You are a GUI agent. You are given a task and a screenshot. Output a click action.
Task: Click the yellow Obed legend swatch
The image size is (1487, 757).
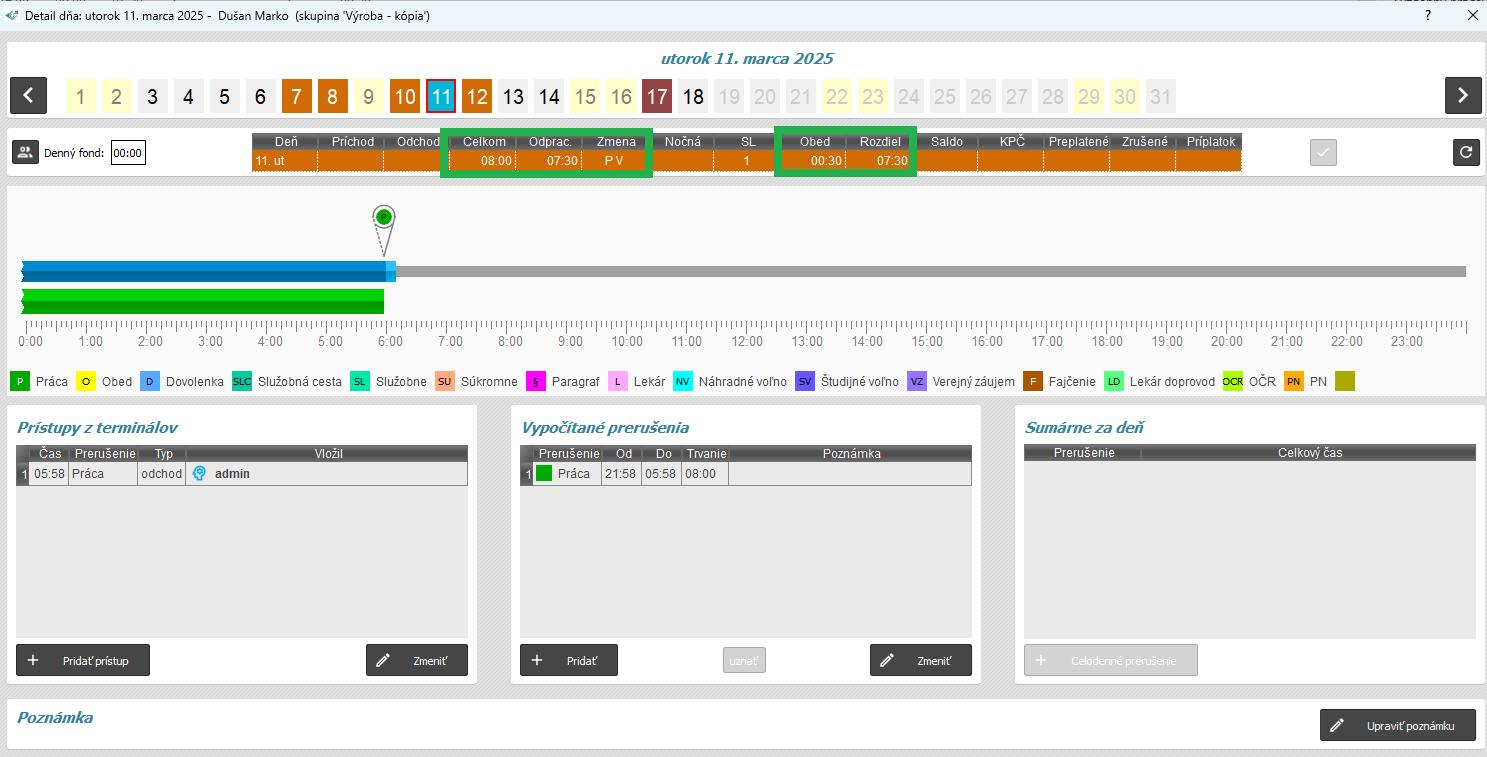click(87, 381)
